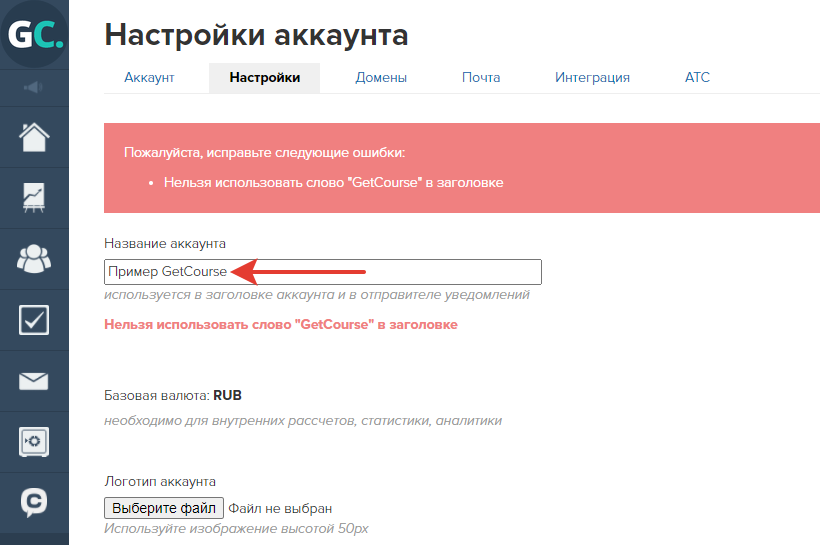Open notifications megaphone icon in sidebar
Viewport: 820px width, 545px height.
point(33,87)
